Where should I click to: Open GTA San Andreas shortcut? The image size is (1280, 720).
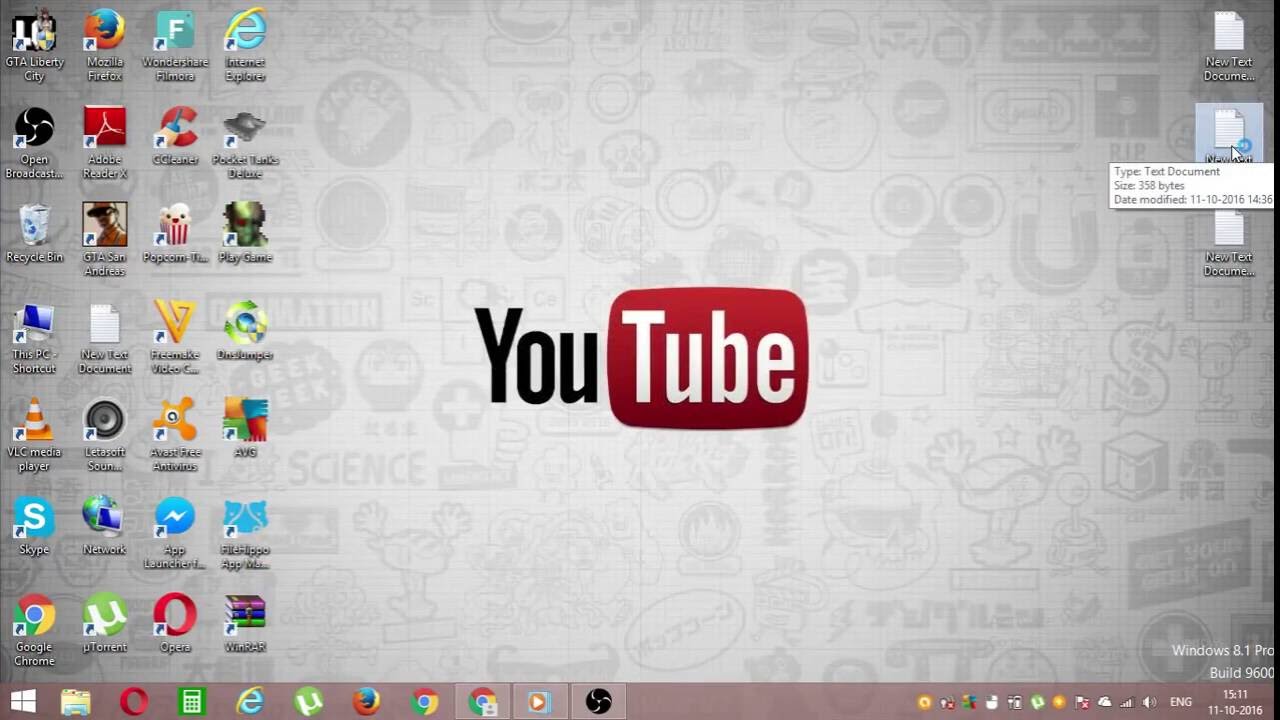point(104,240)
